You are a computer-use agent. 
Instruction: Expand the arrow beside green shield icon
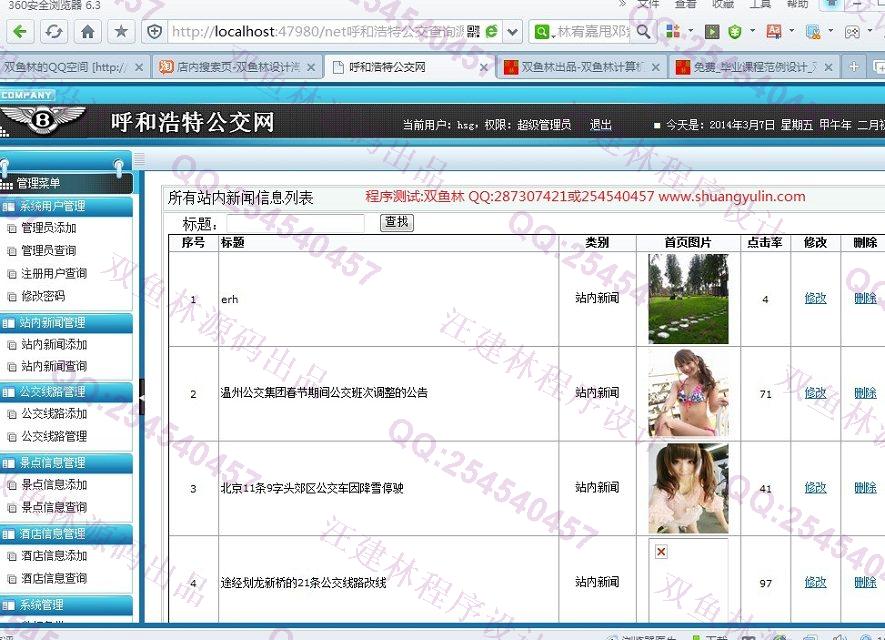[x=752, y=30]
